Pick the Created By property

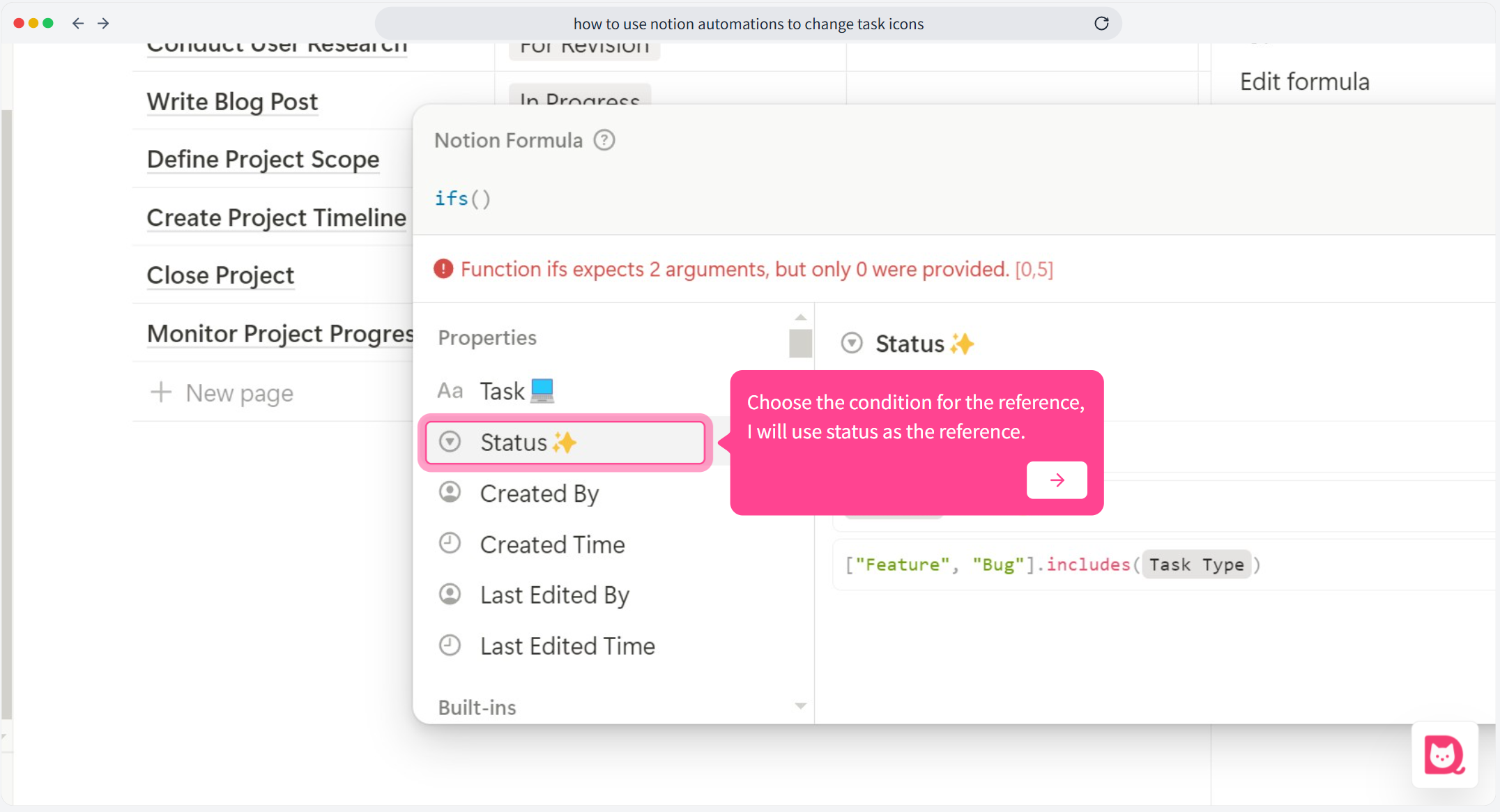539,493
